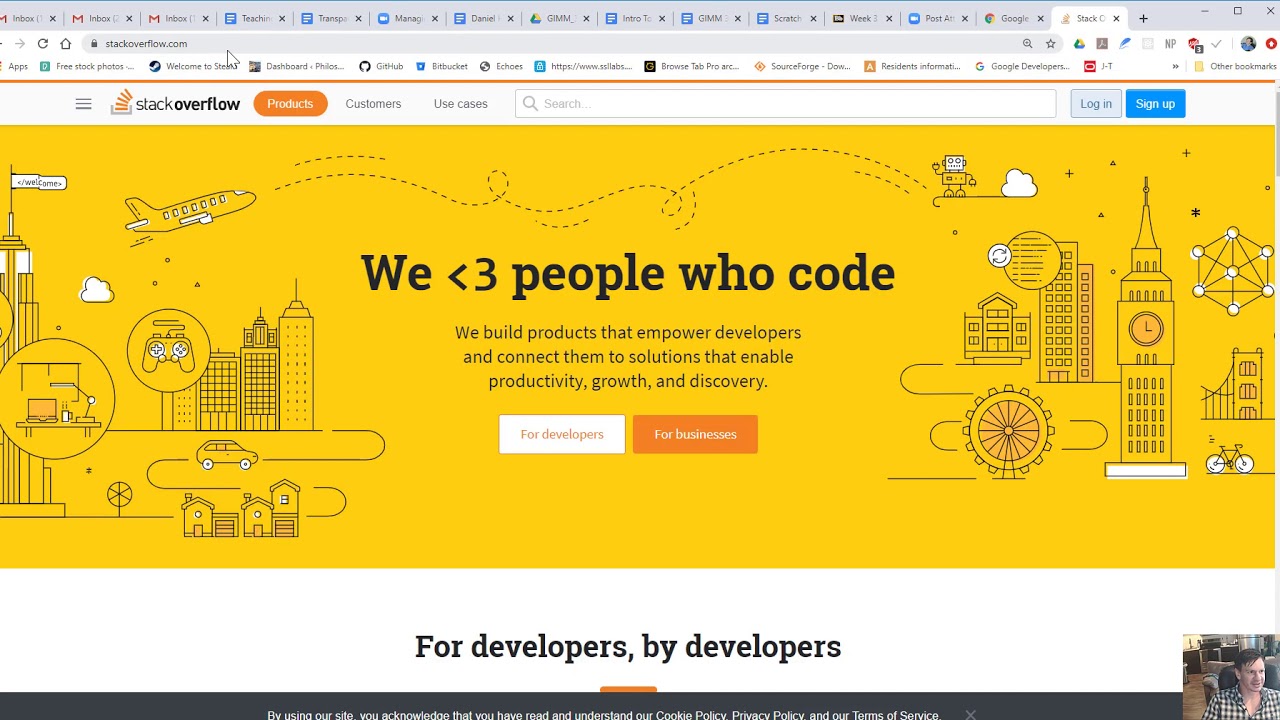Open the Google Drive extension icon
Viewport: 1280px width, 720px height.
pyautogui.click(x=1079, y=44)
